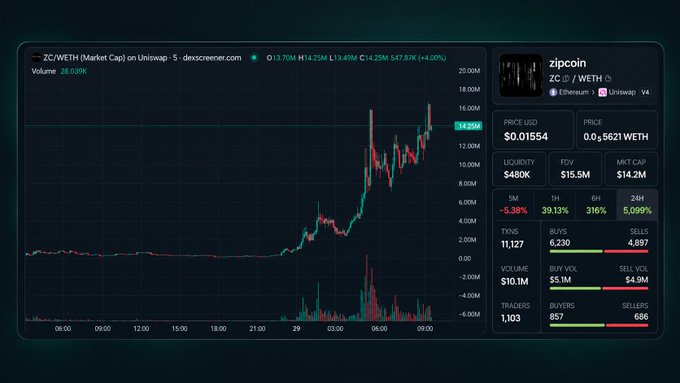Click the 20.00M price axis label
The width and height of the screenshot is (680, 383).
(x=469, y=71)
